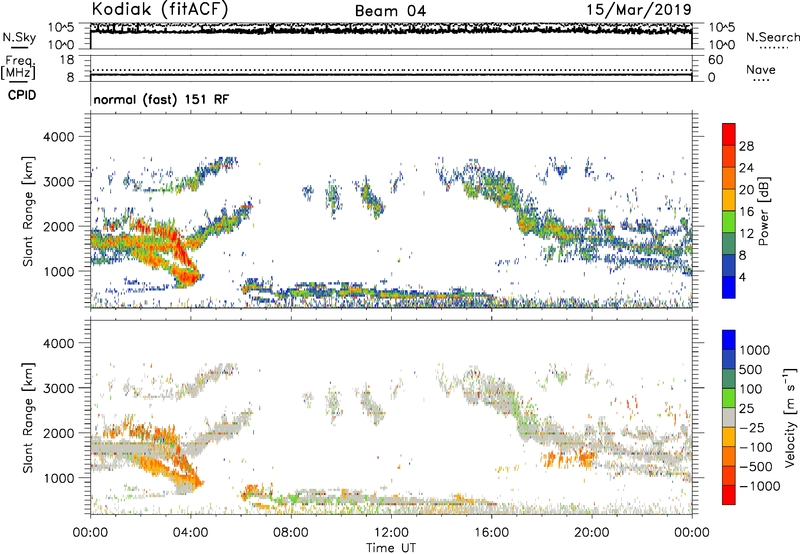Click the "4000" range tick in power panel

click(x=58, y=137)
